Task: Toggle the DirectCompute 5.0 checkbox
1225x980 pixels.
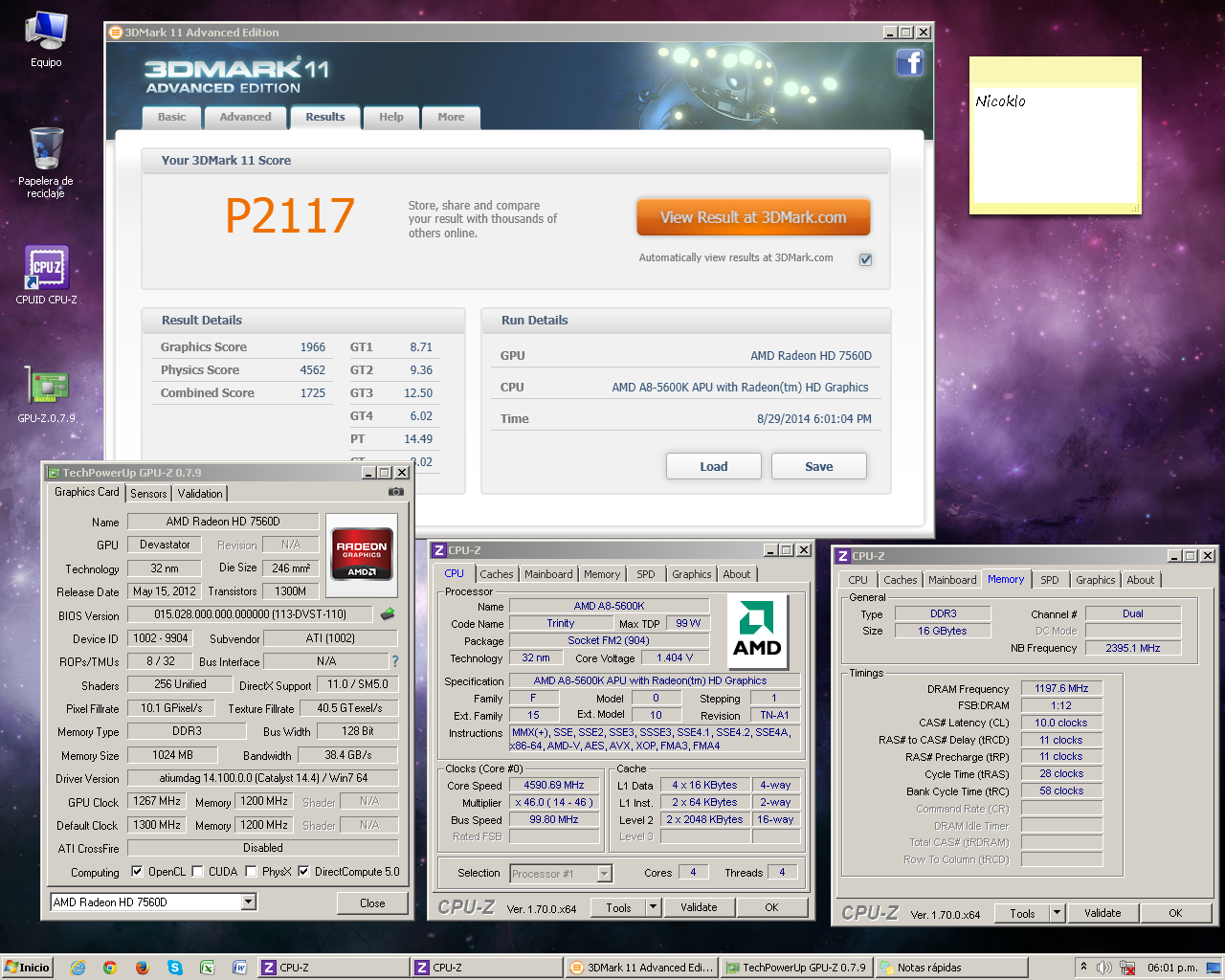Action: click(303, 872)
